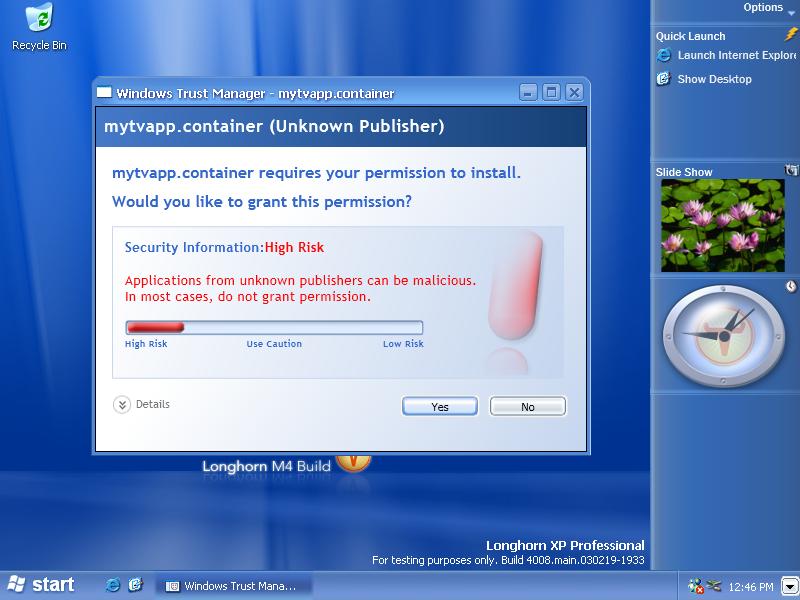The width and height of the screenshot is (800, 600).
Task: Click the taskbar Internet Explorer icon
Action: pos(113,585)
